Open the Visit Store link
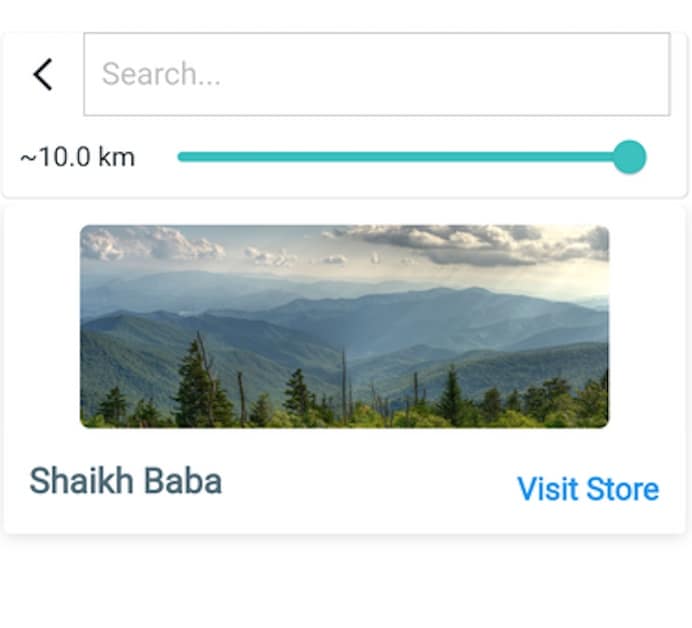The image size is (692, 628). click(587, 489)
